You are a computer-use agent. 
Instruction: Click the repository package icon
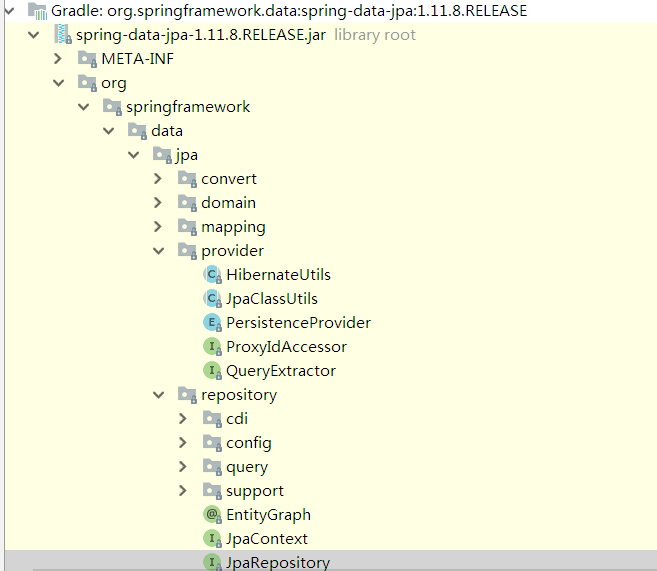[x=187, y=395]
